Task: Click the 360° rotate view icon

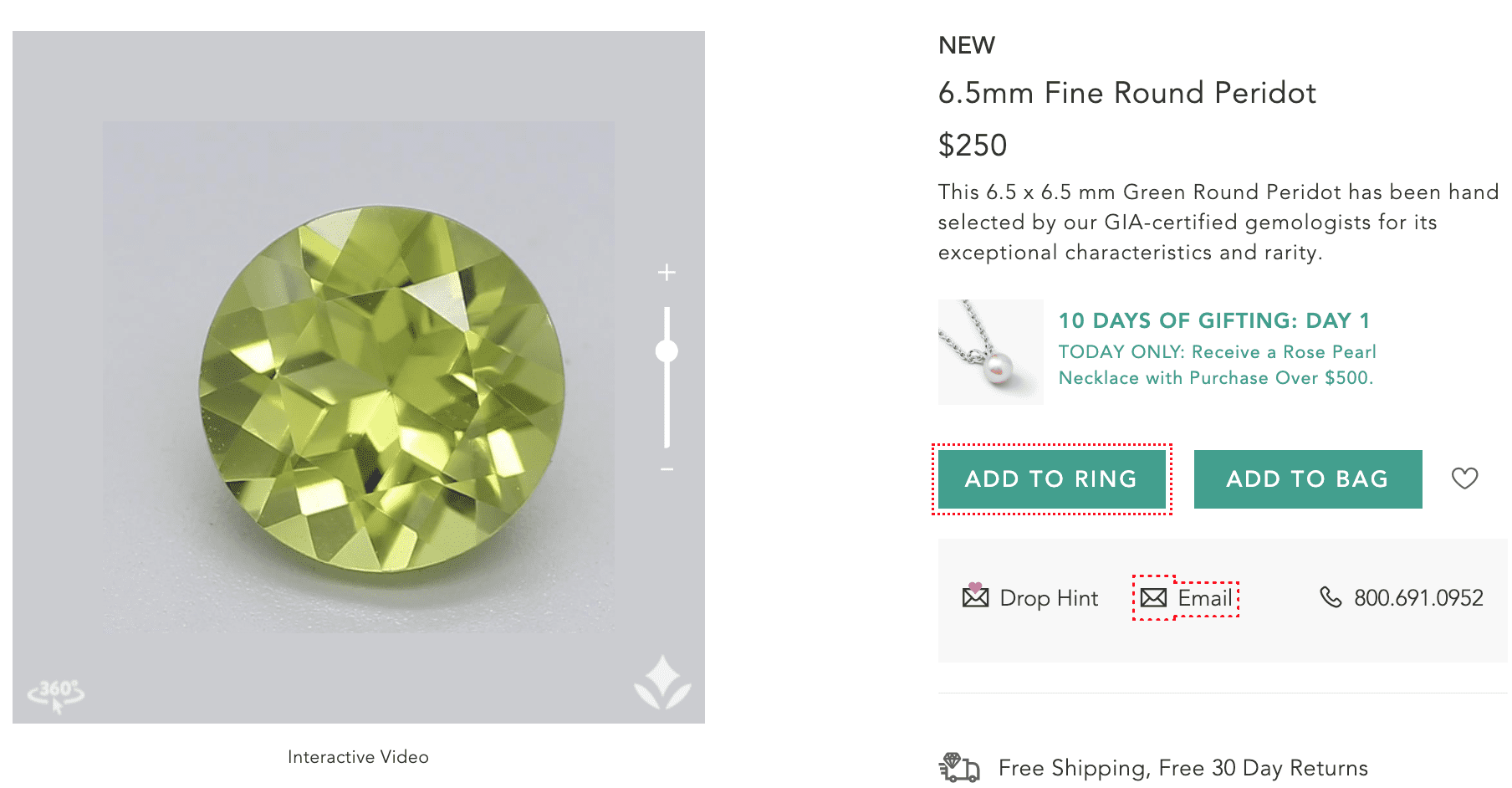Action: pyautogui.click(x=56, y=693)
